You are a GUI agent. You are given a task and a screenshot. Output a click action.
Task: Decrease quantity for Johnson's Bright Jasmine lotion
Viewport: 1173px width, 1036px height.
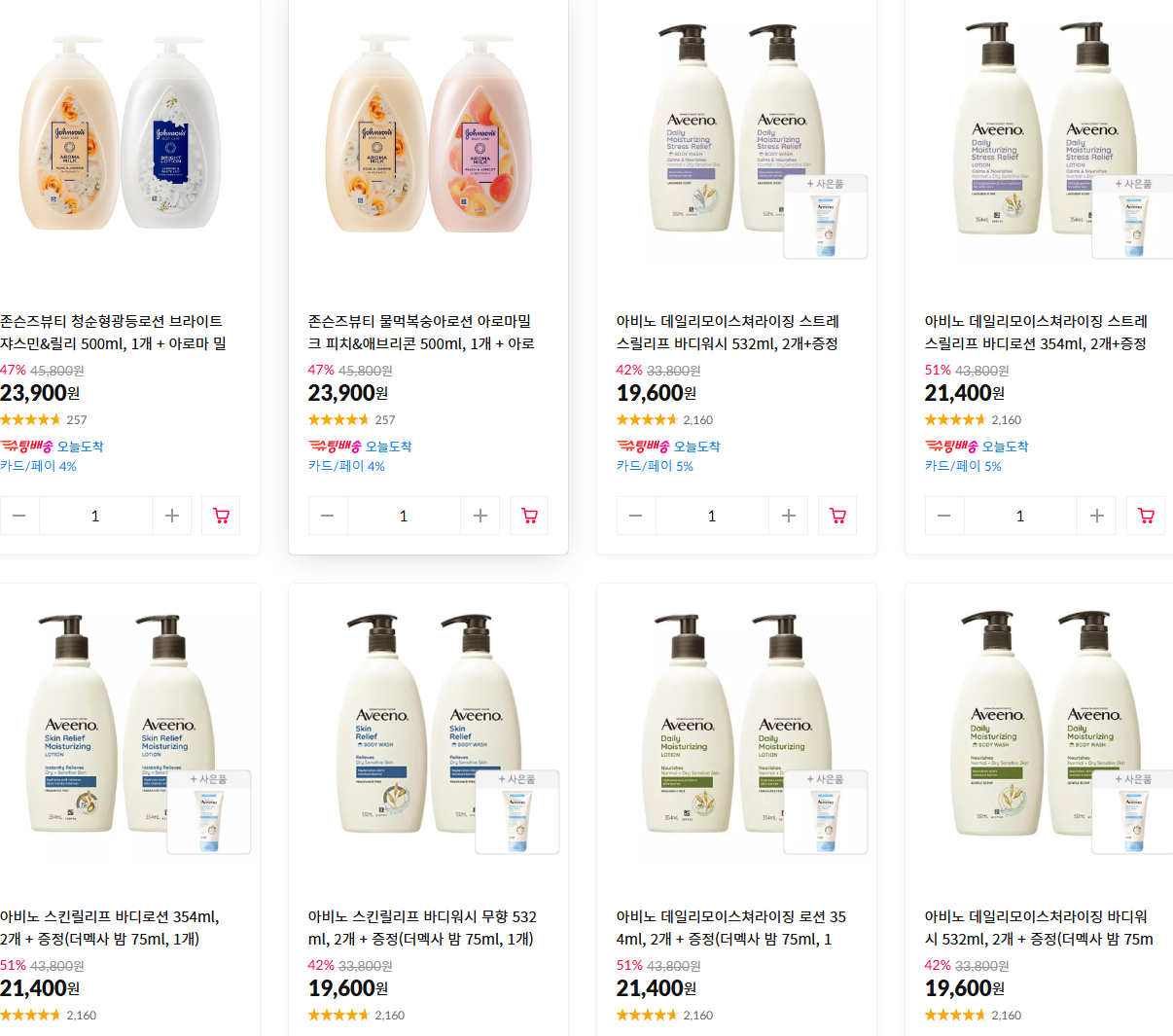(19, 516)
